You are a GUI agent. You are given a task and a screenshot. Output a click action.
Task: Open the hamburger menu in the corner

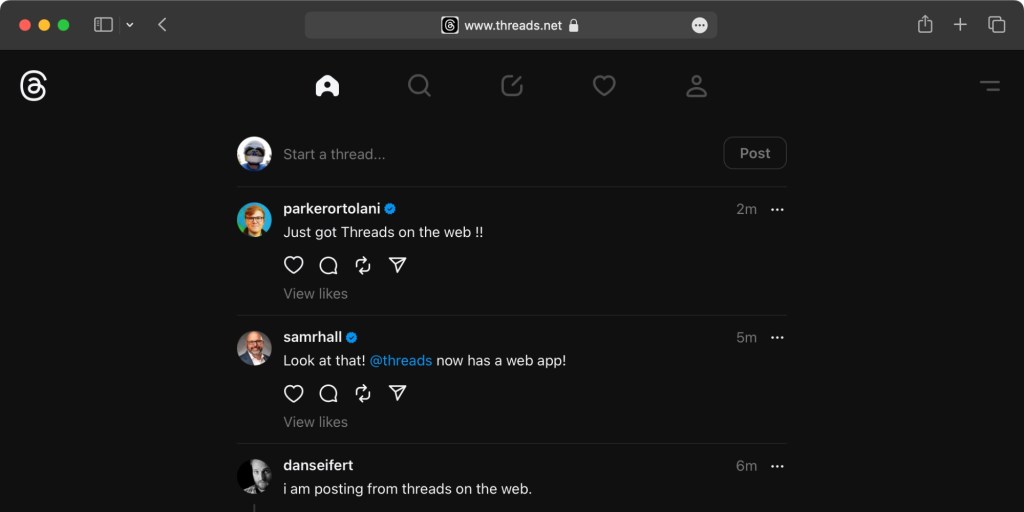click(x=990, y=87)
